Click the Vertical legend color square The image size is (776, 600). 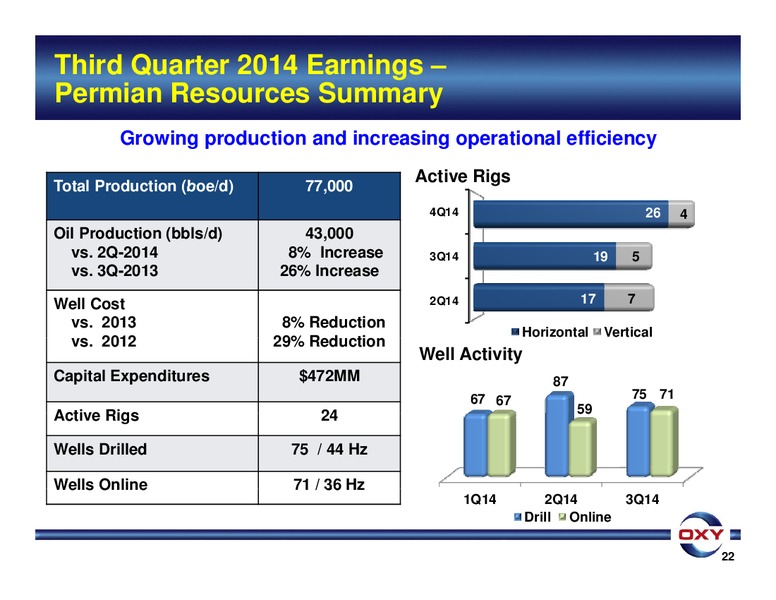(597, 332)
